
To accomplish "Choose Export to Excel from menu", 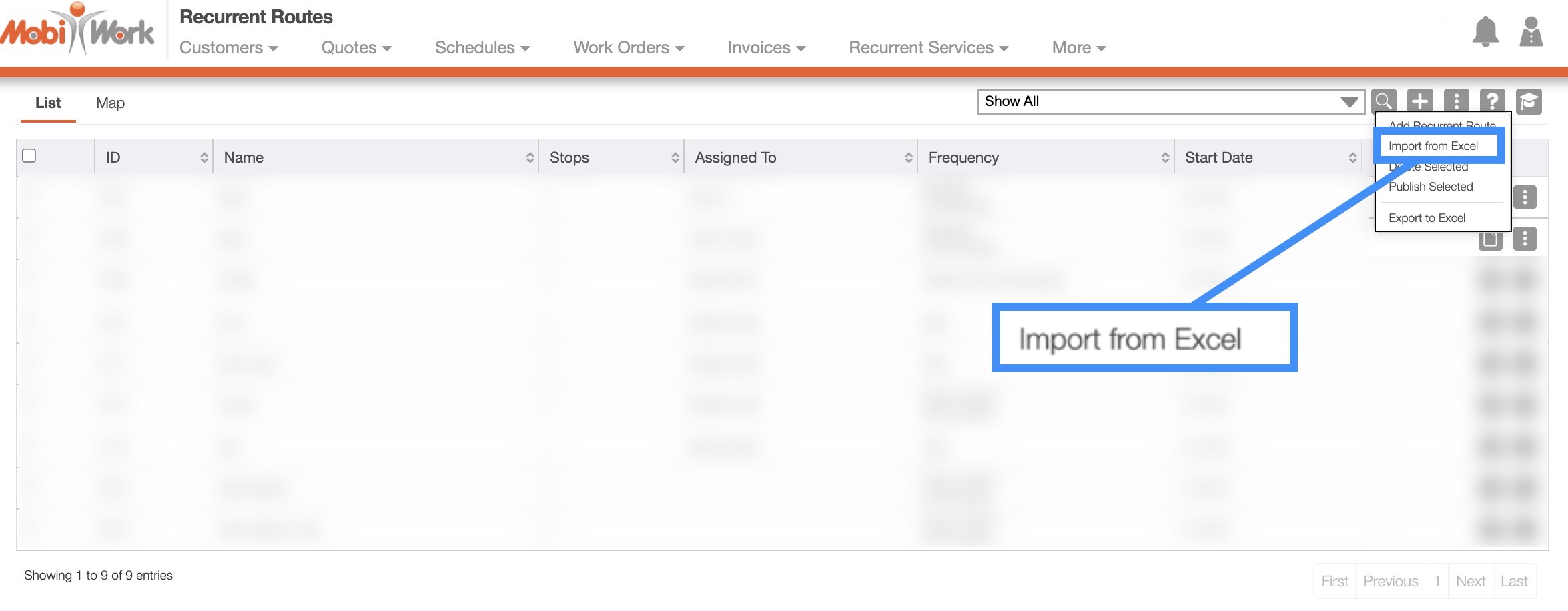I will [x=1427, y=218].
